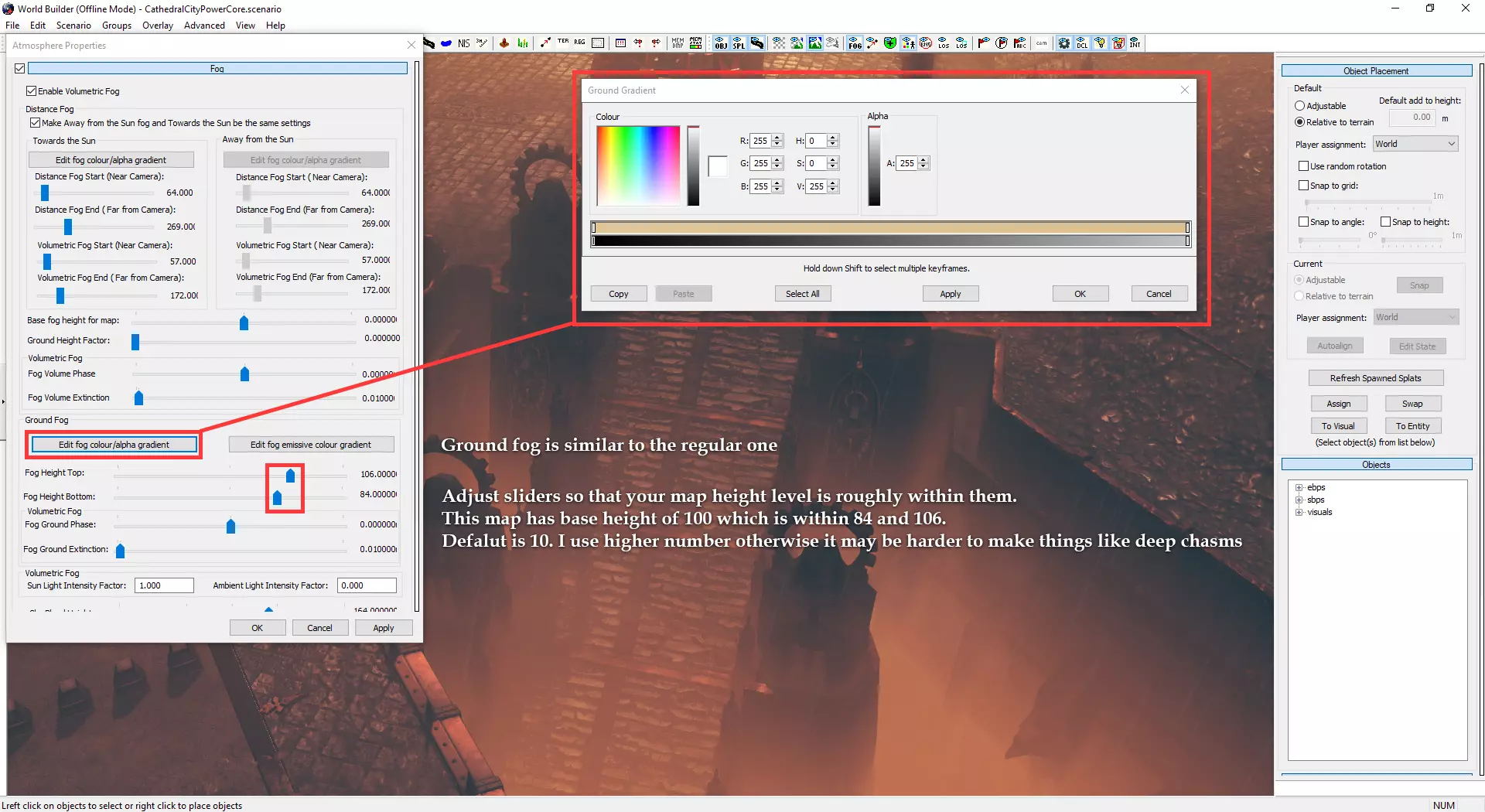This screenshot has height=812, width=1485.
Task: Toggle the Fog section checkbox
Action: point(20,69)
